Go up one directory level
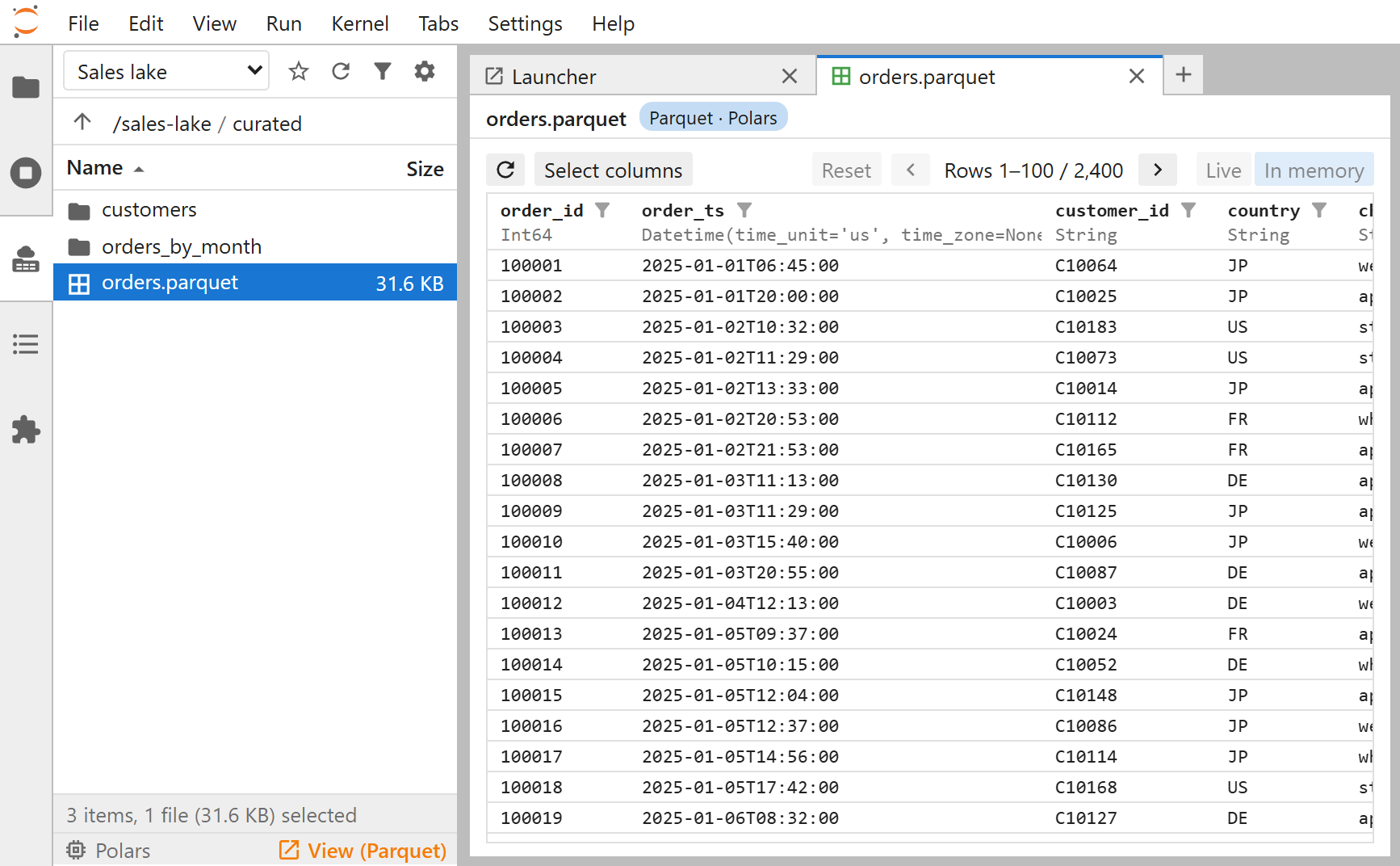 (82, 123)
